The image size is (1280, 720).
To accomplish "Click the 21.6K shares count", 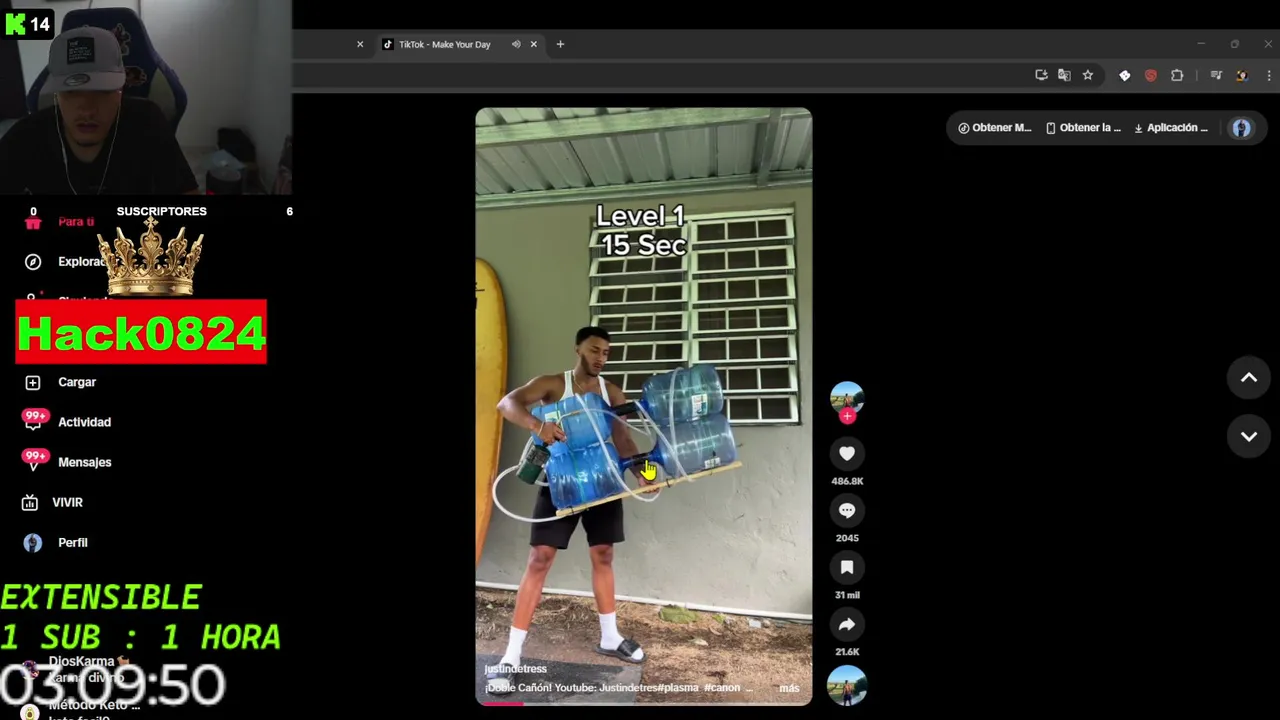I will tap(847, 652).
